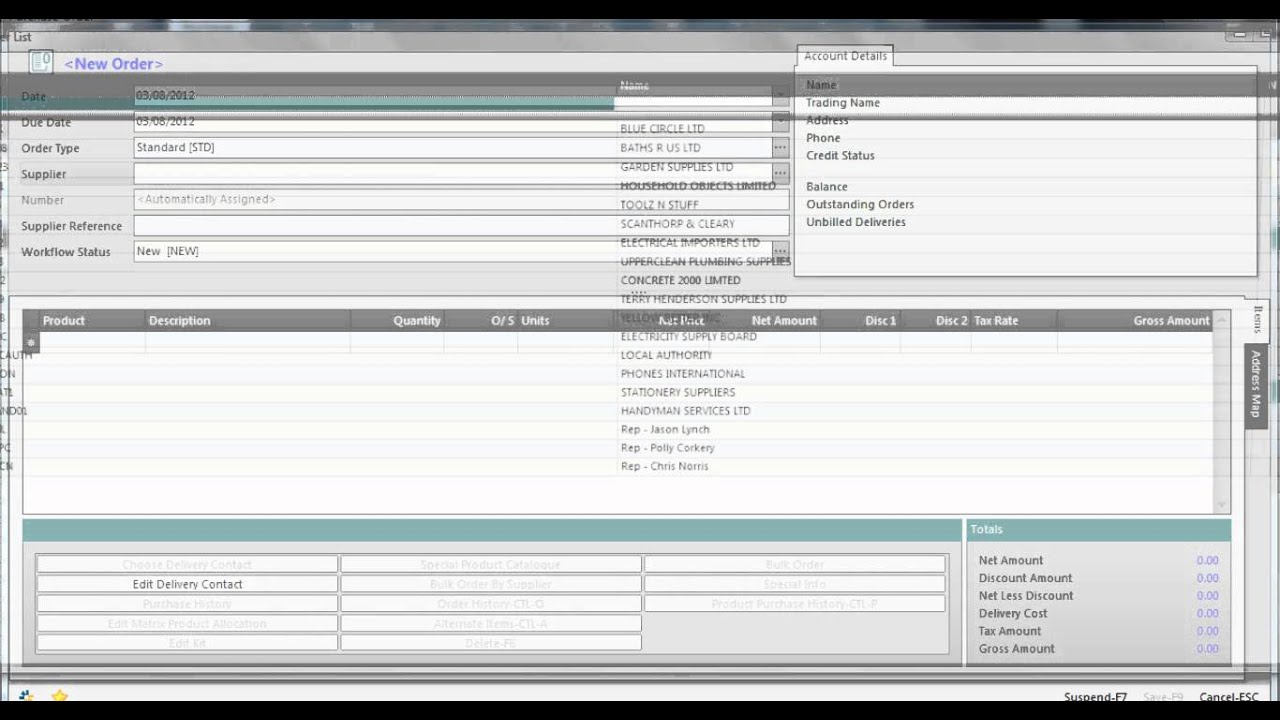Expand the Due Date dropdown arrow
This screenshot has width=1280, height=720.
coord(780,121)
